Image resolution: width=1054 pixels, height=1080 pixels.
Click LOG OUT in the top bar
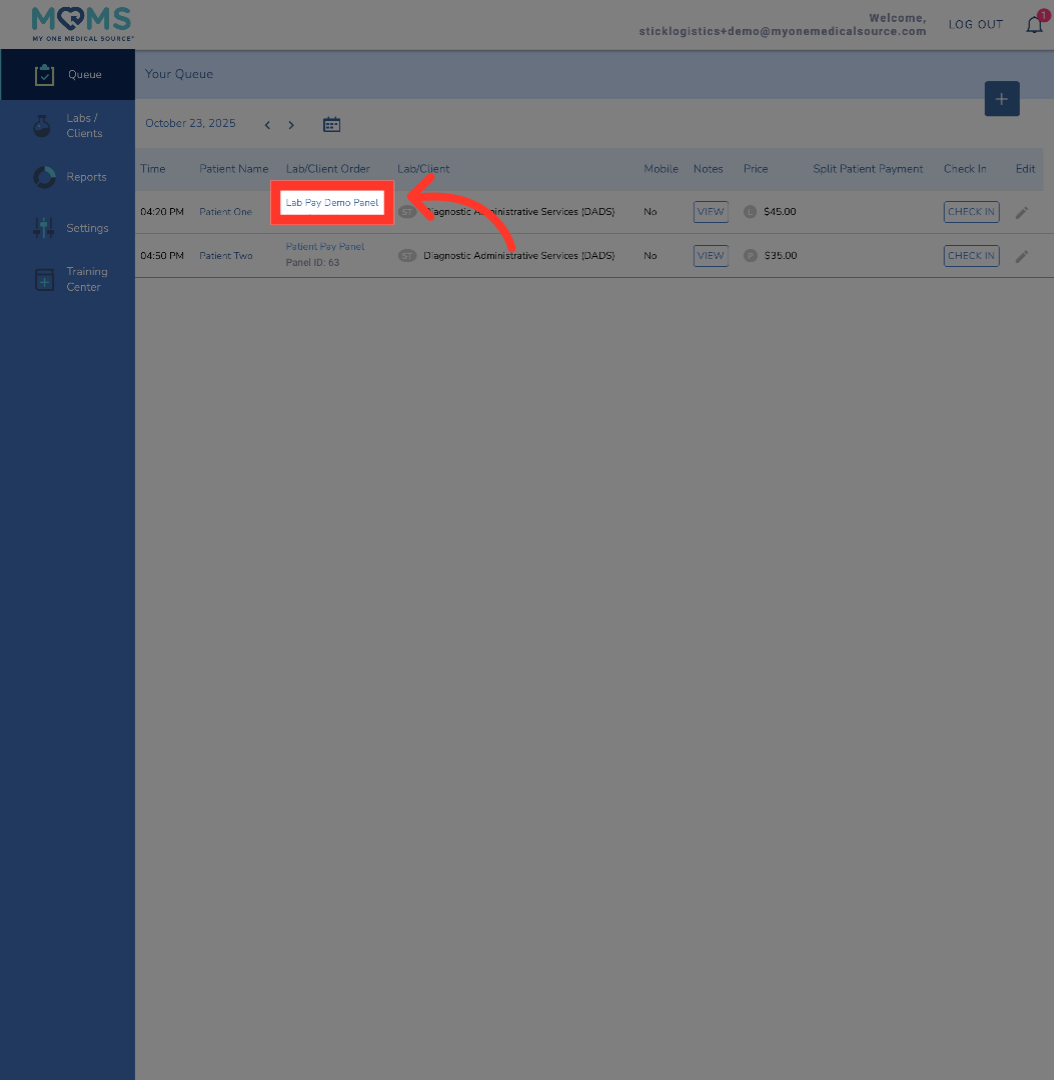pyautogui.click(x=975, y=24)
